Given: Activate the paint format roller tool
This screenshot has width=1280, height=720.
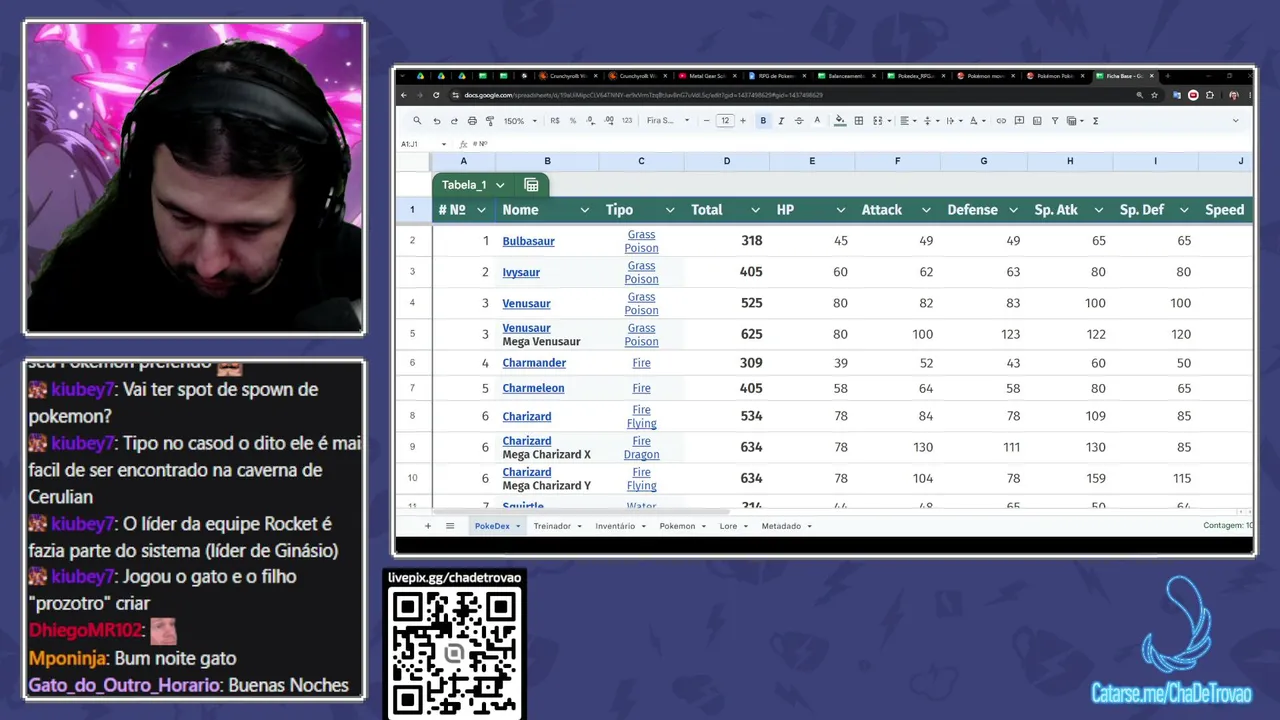Looking at the screenshot, I should tap(490, 121).
